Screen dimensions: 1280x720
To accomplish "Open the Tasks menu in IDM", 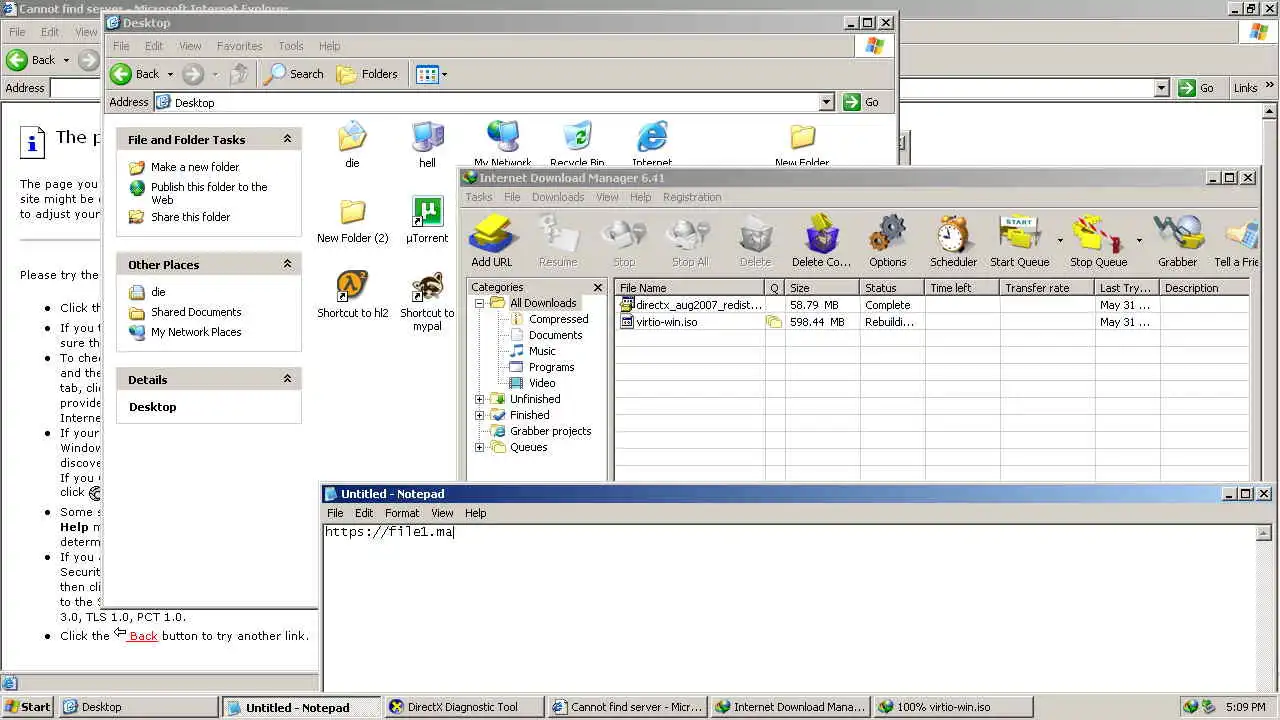I will (479, 197).
